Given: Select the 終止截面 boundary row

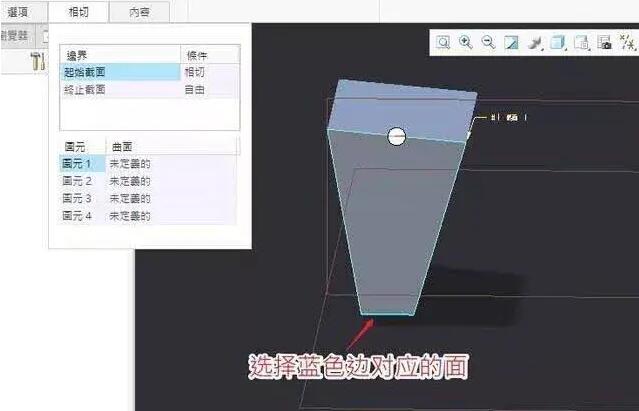Looking at the screenshot, I should [120, 89].
